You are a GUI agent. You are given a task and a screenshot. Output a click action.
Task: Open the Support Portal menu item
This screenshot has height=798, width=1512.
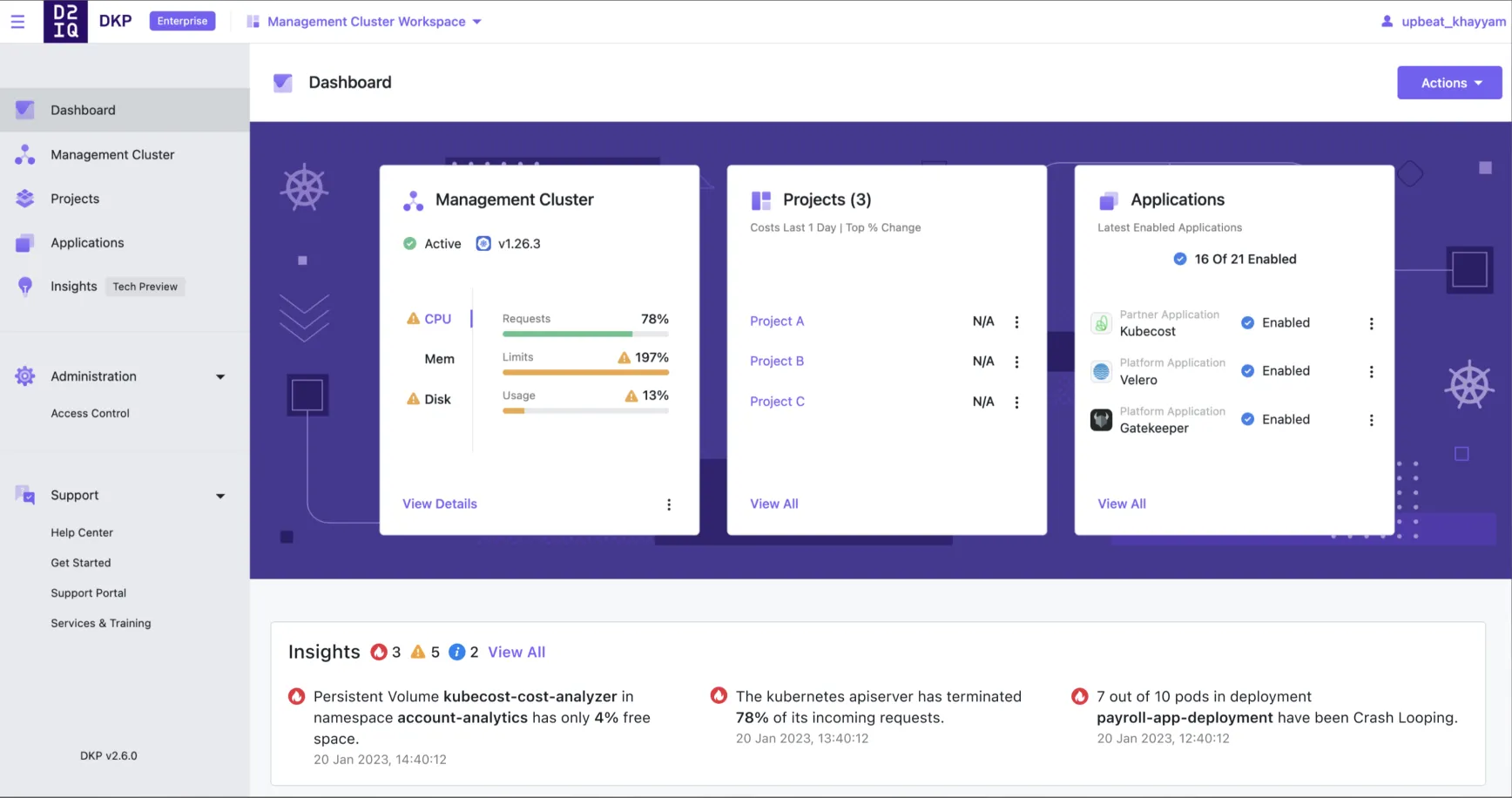point(88,592)
